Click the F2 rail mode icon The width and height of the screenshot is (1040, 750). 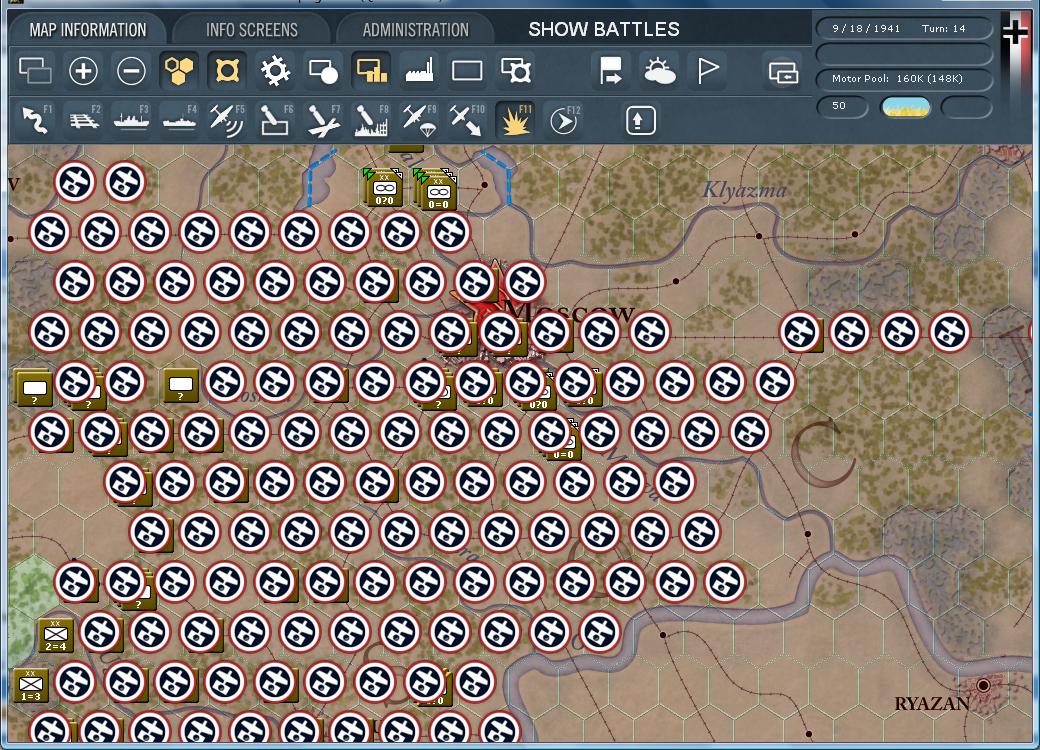pos(82,119)
